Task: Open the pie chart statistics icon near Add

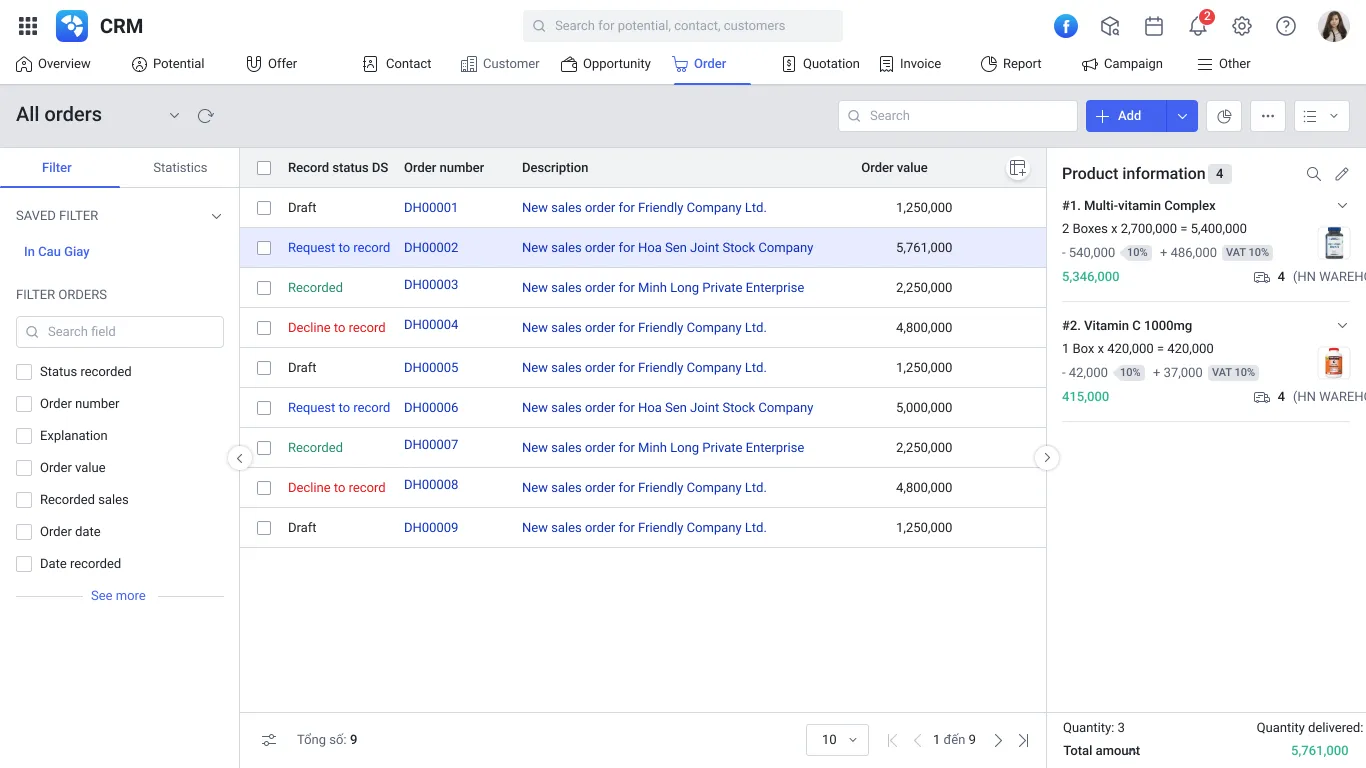Action: [1223, 115]
